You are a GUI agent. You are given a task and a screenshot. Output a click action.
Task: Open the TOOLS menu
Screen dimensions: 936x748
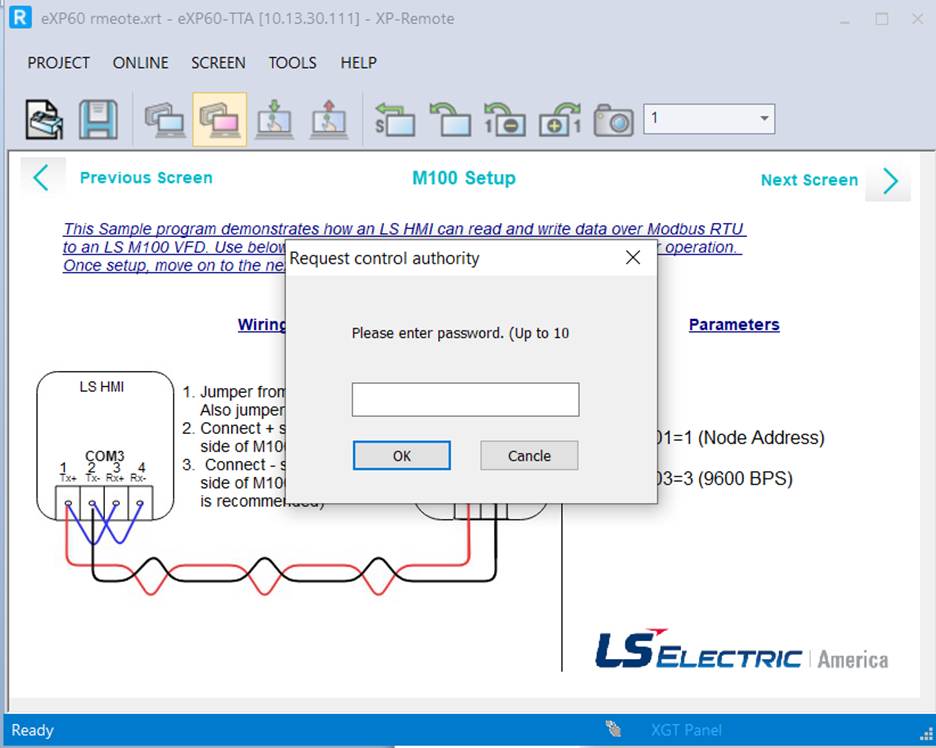(292, 62)
